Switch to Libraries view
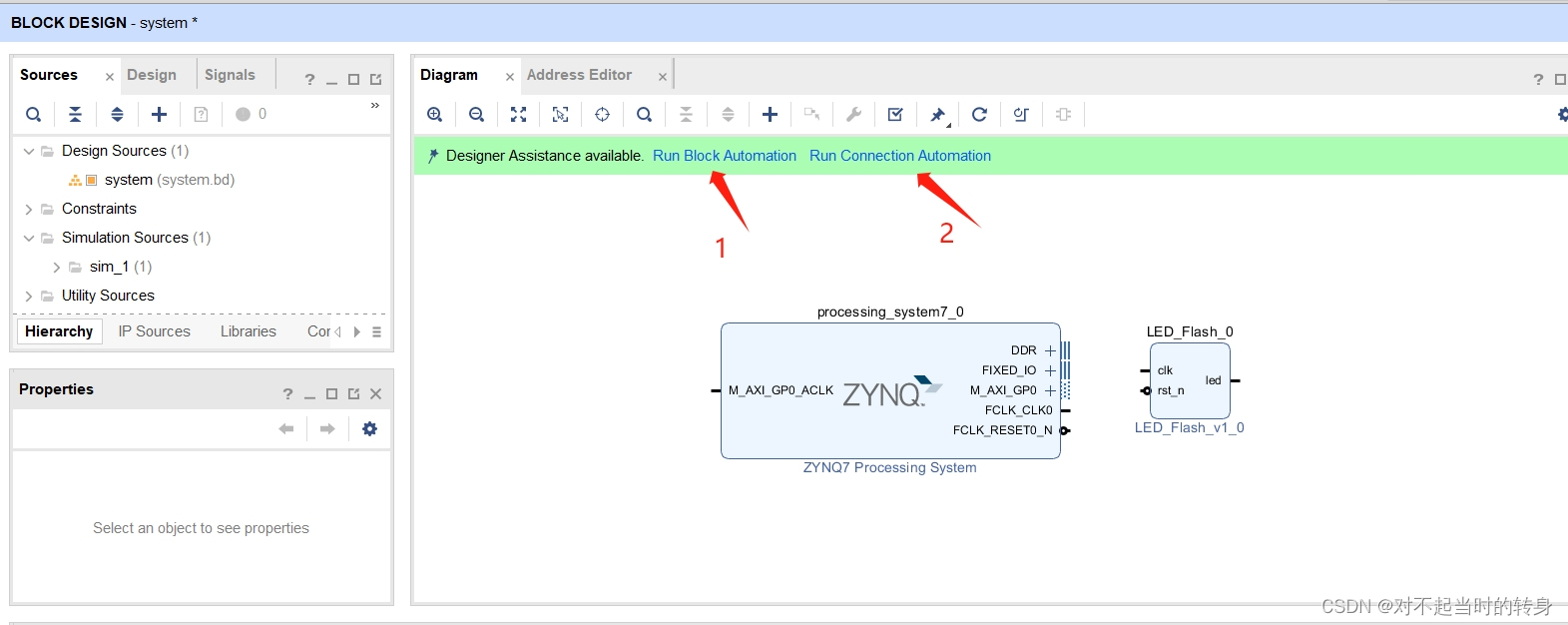 coord(249,331)
